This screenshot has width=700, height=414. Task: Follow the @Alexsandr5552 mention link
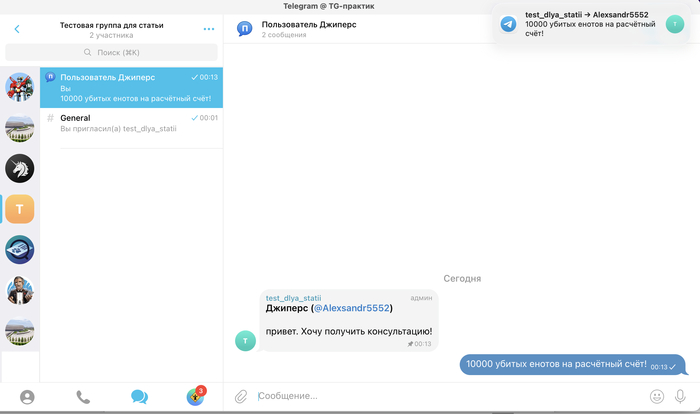coord(353,308)
